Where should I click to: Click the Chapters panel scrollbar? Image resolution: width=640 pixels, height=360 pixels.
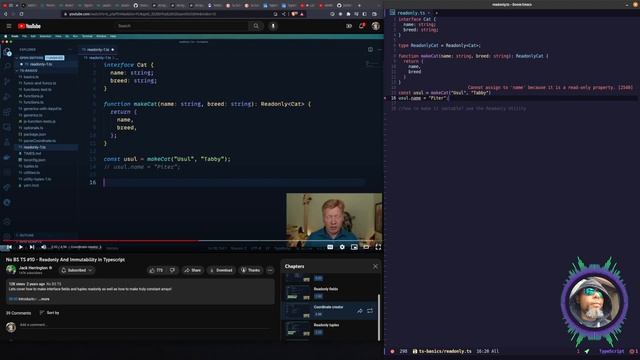coord(379,317)
